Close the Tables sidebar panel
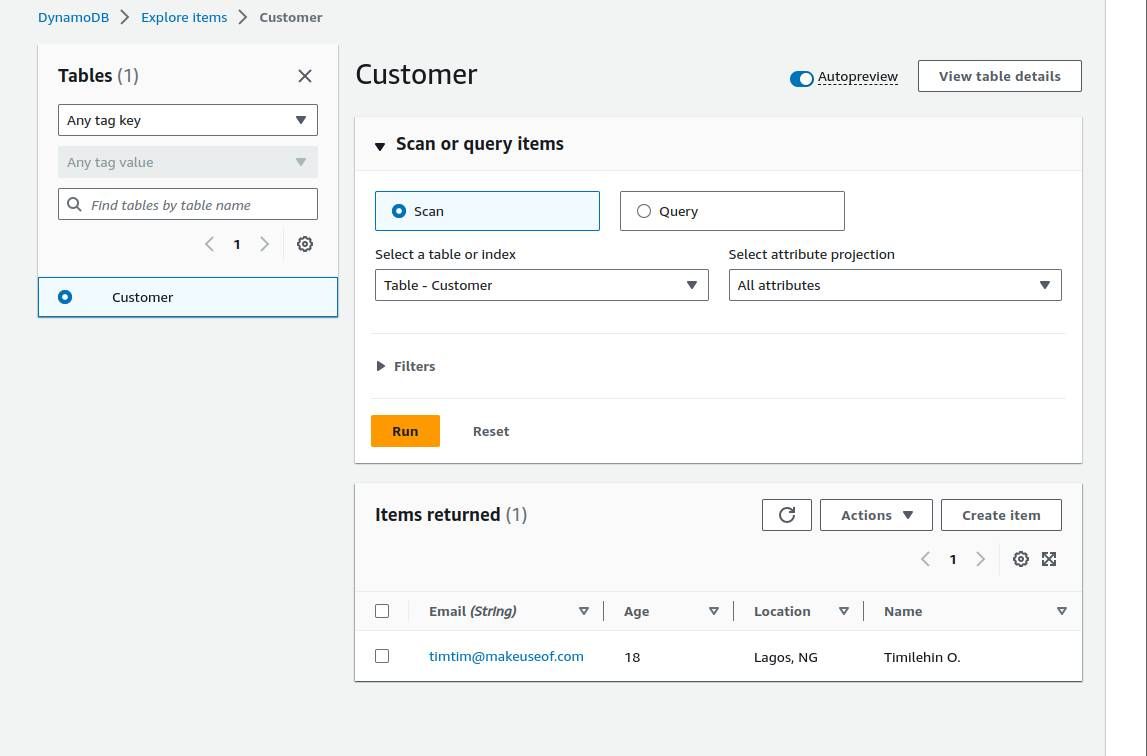This screenshot has width=1147, height=756. coord(304,76)
